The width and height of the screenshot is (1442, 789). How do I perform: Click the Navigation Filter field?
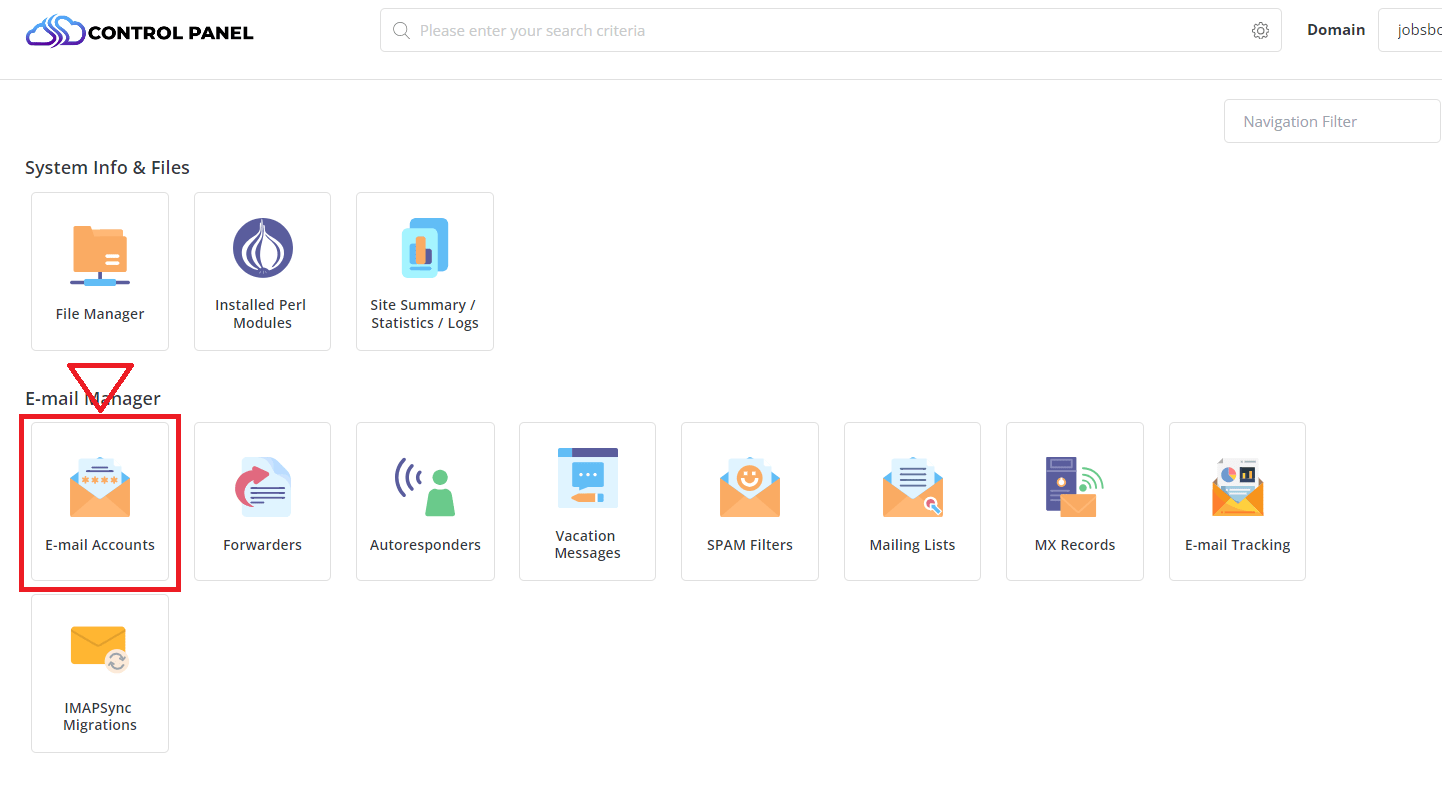(1331, 120)
